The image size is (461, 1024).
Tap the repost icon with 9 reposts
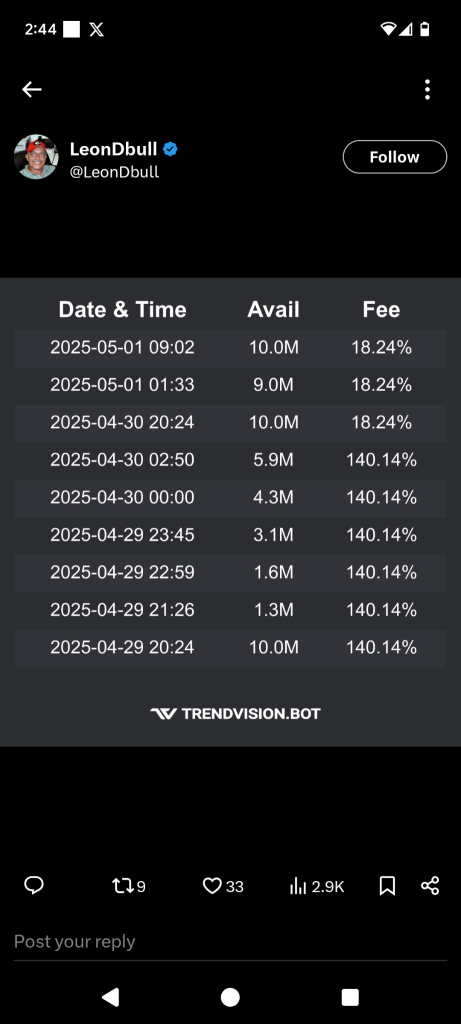click(129, 886)
